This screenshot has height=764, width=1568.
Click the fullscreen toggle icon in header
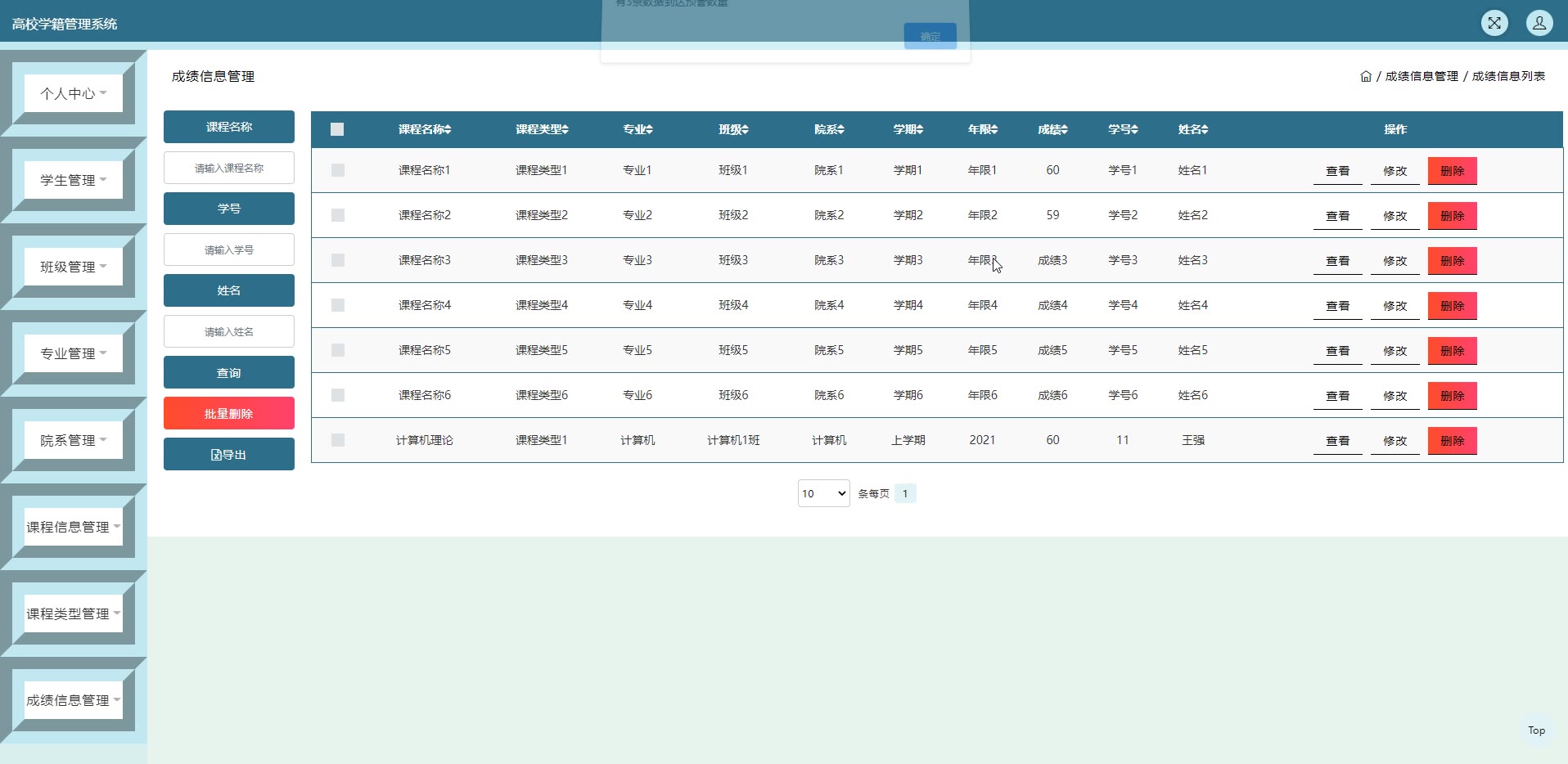coord(1494,23)
